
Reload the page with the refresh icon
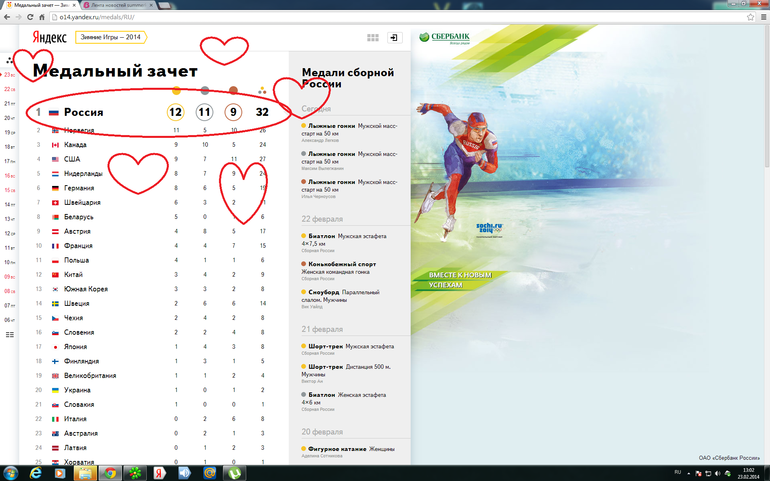point(30,17)
